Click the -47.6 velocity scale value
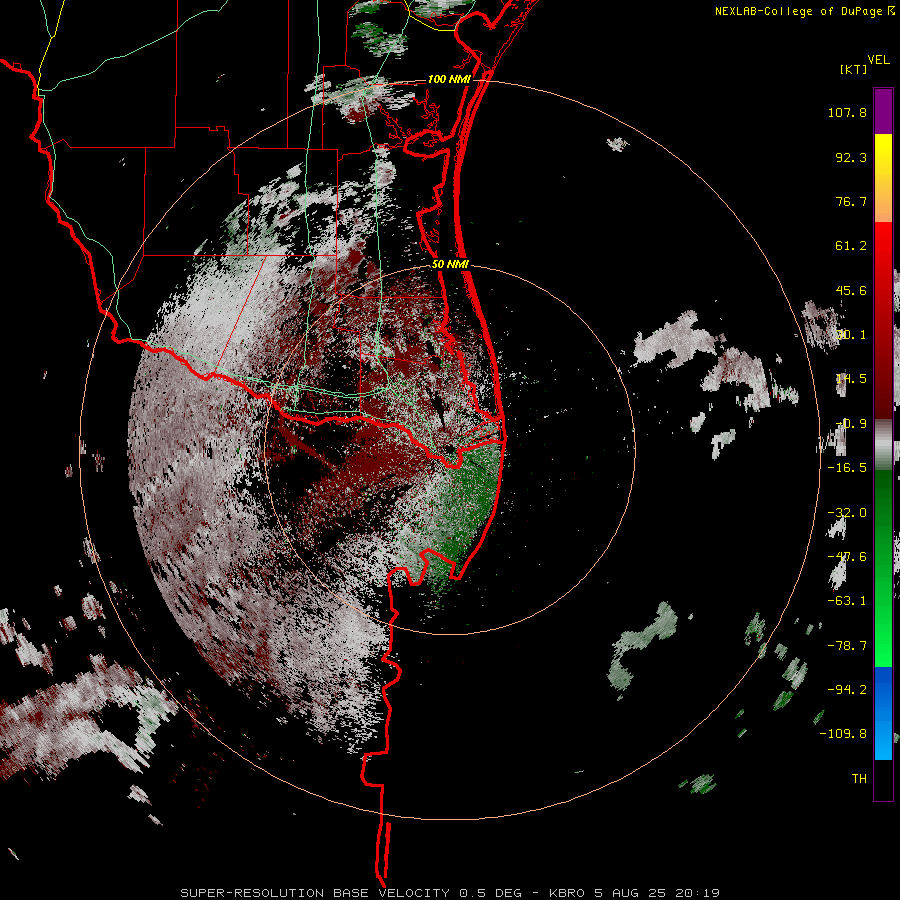Viewport: 900px width, 900px height. click(847, 557)
